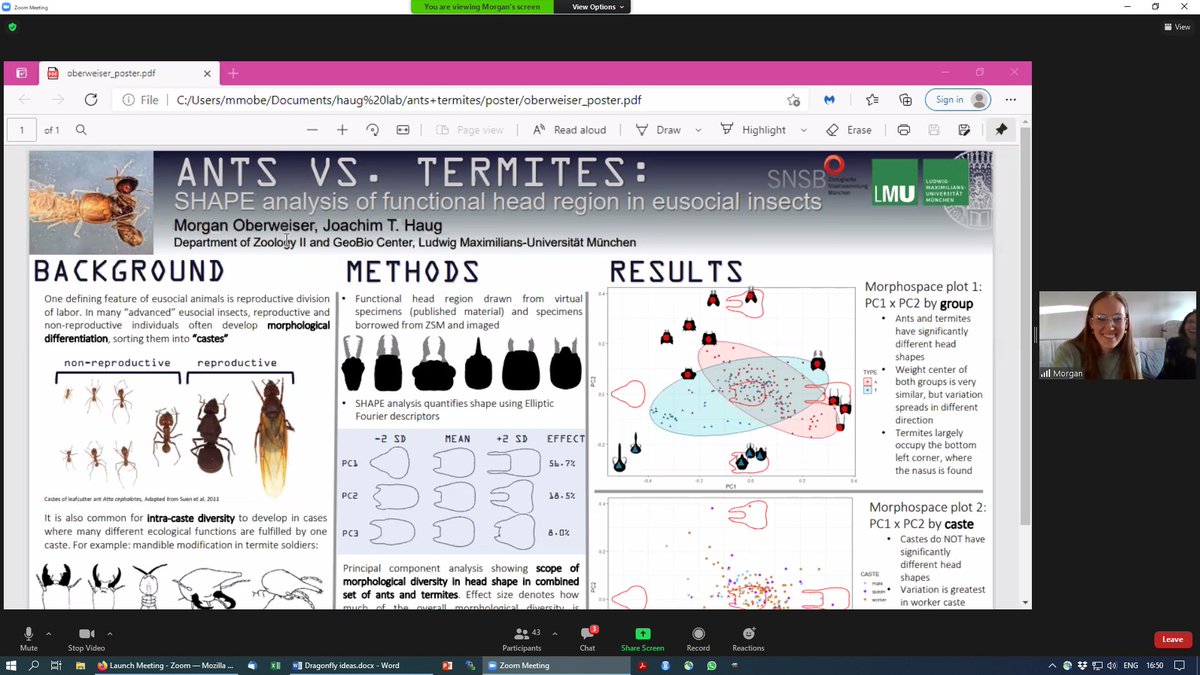
Task: Rotate the PDF page
Action: click(372, 130)
